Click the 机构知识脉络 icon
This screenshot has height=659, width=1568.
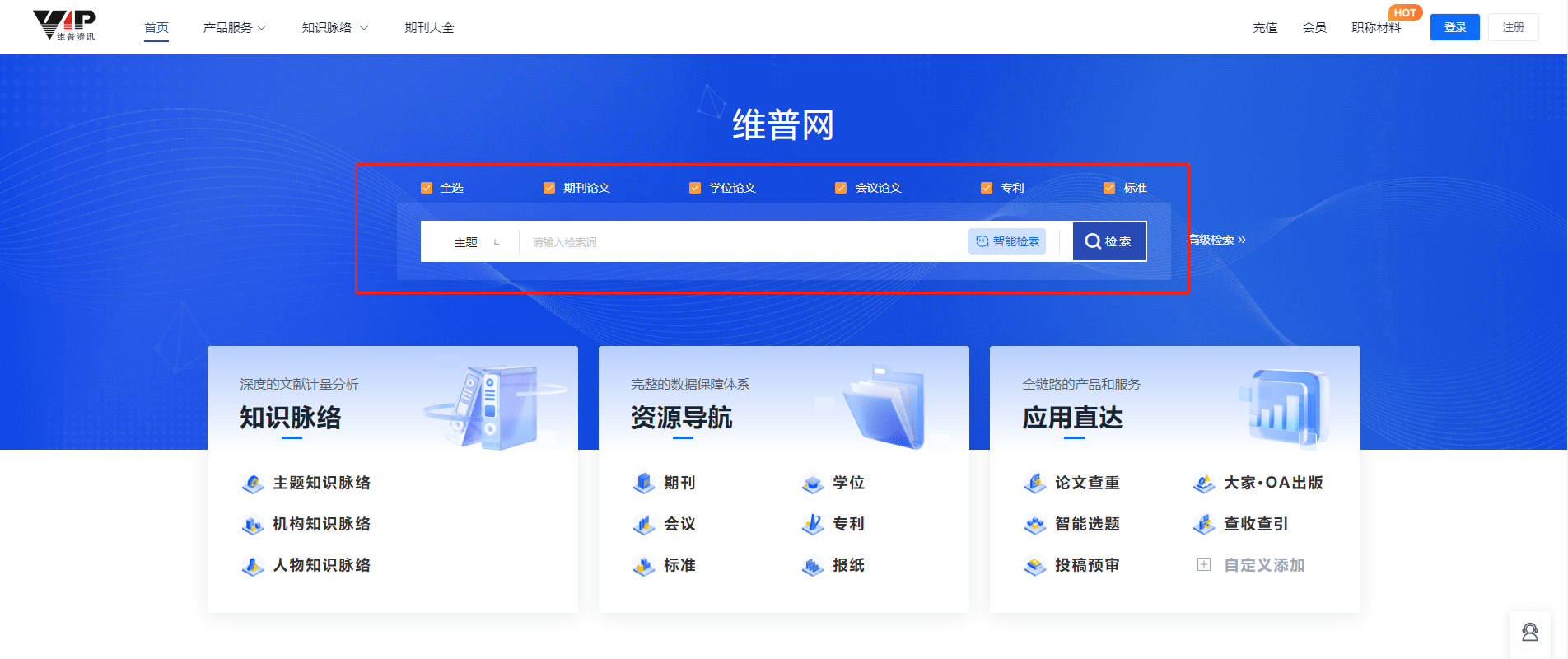click(253, 525)
